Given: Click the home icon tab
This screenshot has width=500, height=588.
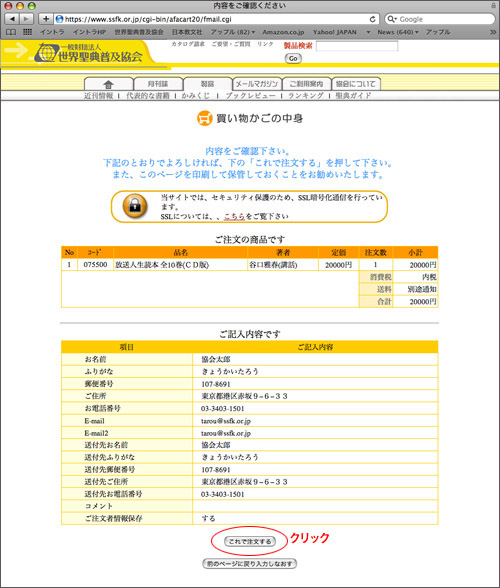Looking at the screenshot, I should click(x=108, y=84).
